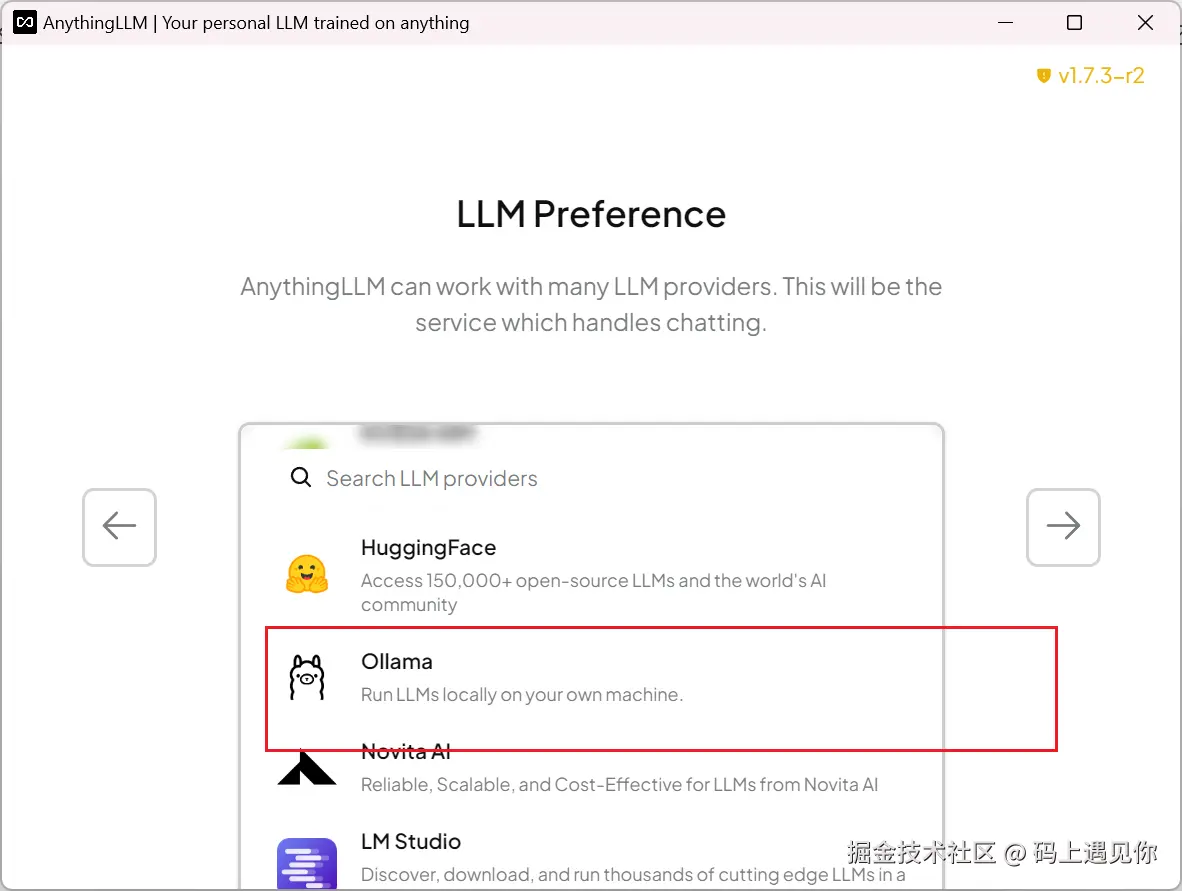The image size is (1182, 891).
Task: Click the purple LM Studio icon
Action: (x=307, y=864)
